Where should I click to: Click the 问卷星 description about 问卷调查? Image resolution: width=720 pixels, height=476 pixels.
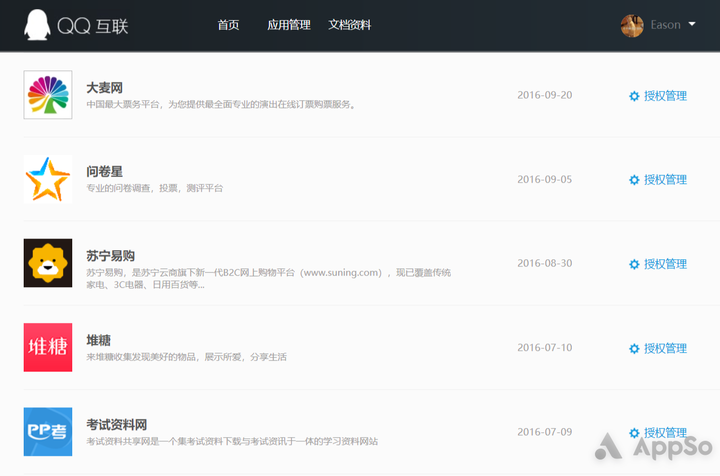point(154,188)
